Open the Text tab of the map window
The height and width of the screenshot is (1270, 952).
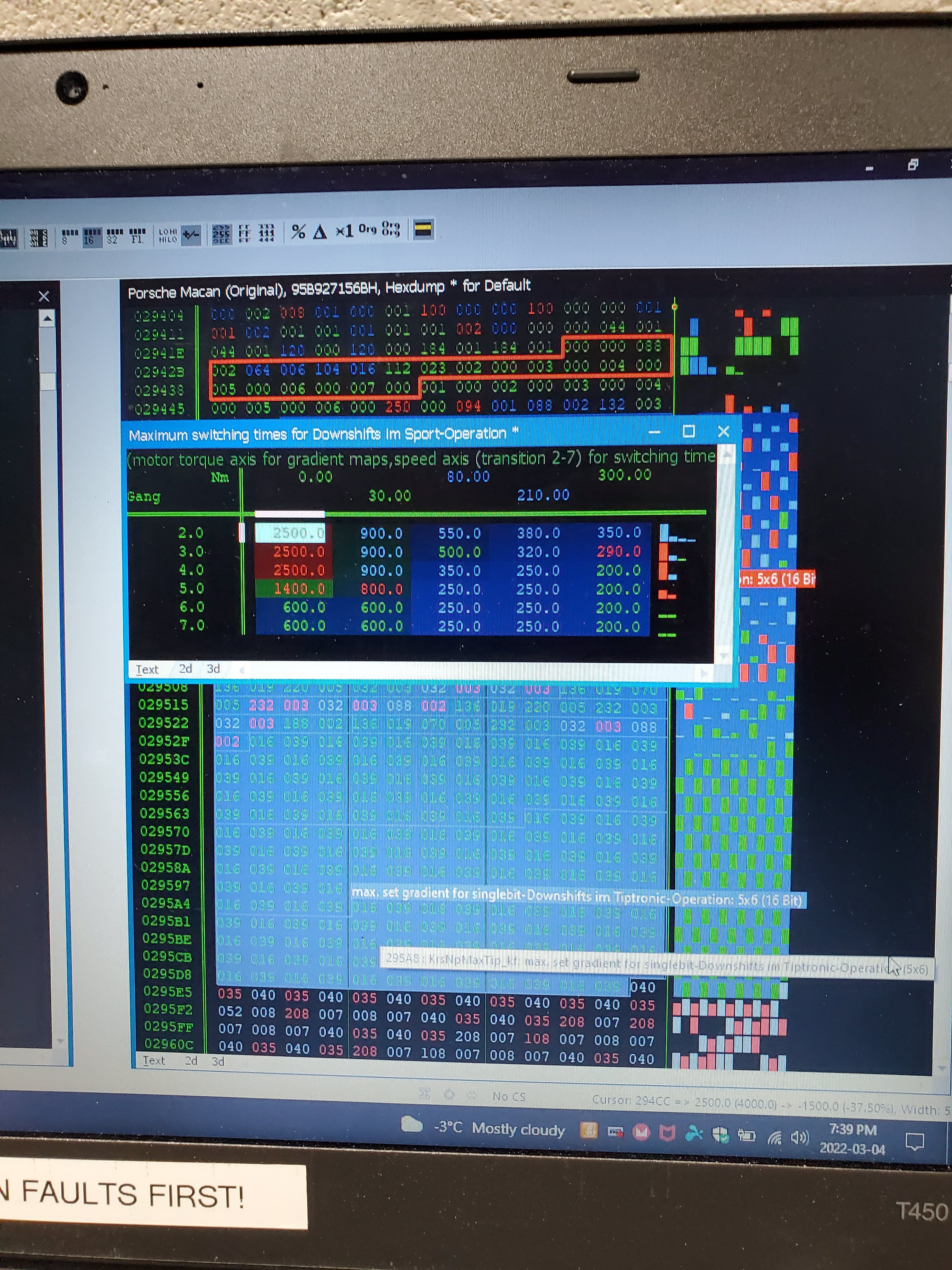(x=147, y=669)
